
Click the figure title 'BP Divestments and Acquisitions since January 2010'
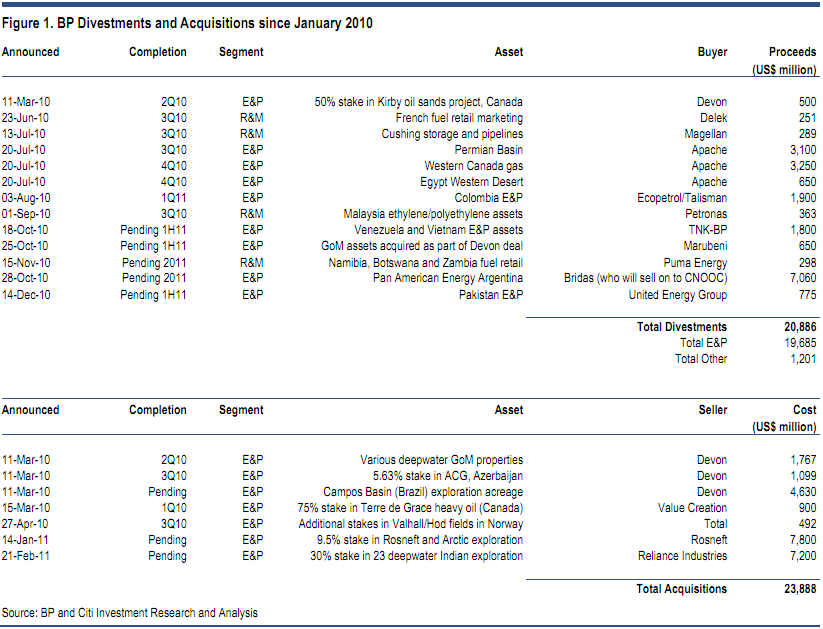(x=214, y=24)
